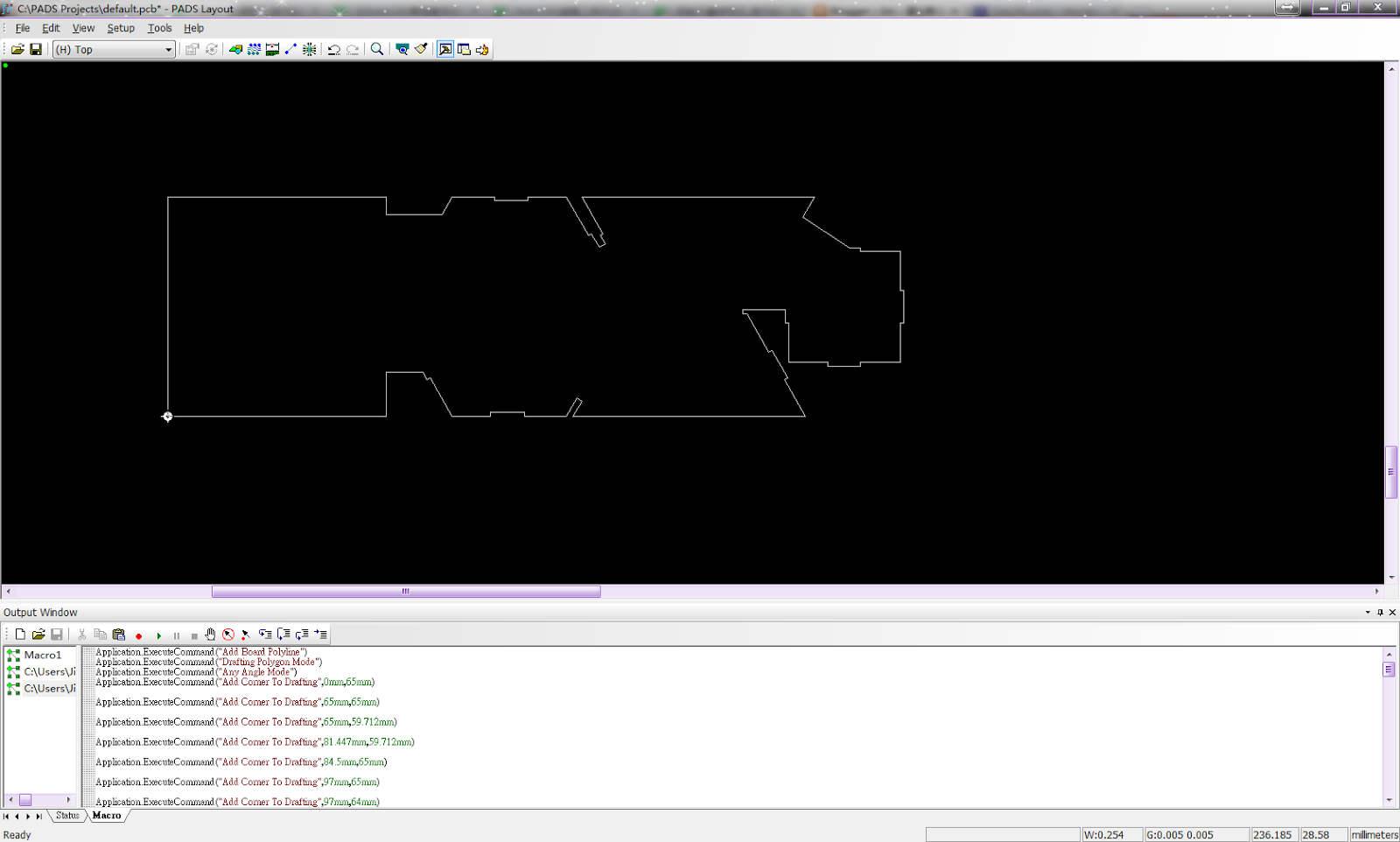Save the design with the floppy disk icon
The height and width of the screenshot is (842, 1400).
pos(36,50)
